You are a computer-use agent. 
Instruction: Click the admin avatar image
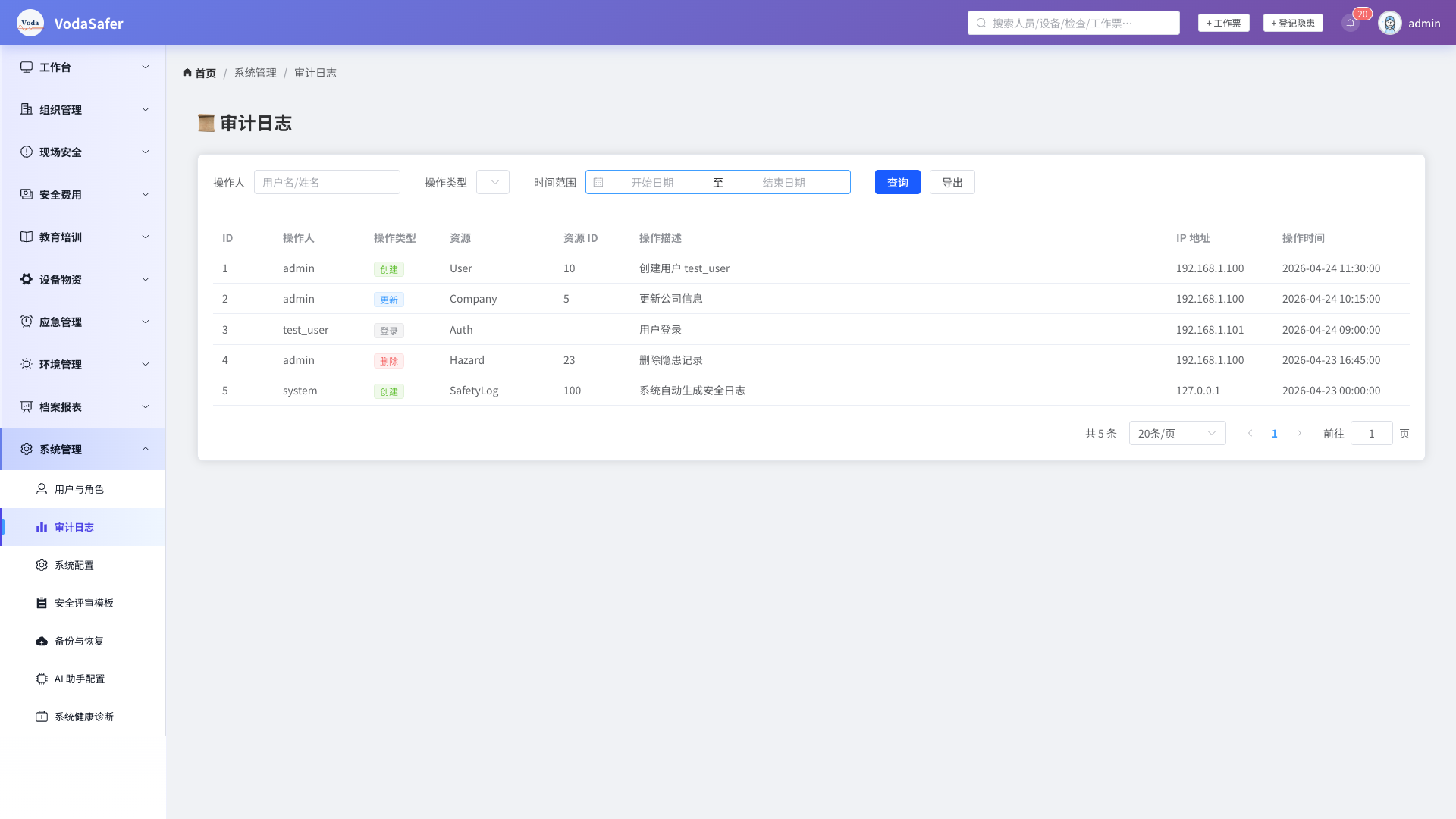click(1390, 23)
